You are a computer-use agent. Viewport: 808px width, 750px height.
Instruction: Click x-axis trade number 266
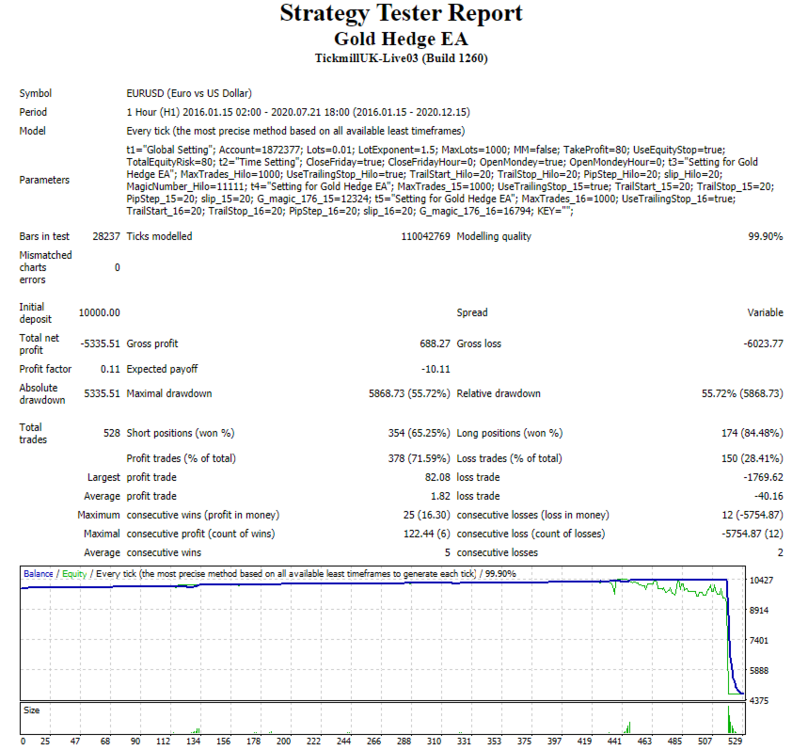click(374, 741)
